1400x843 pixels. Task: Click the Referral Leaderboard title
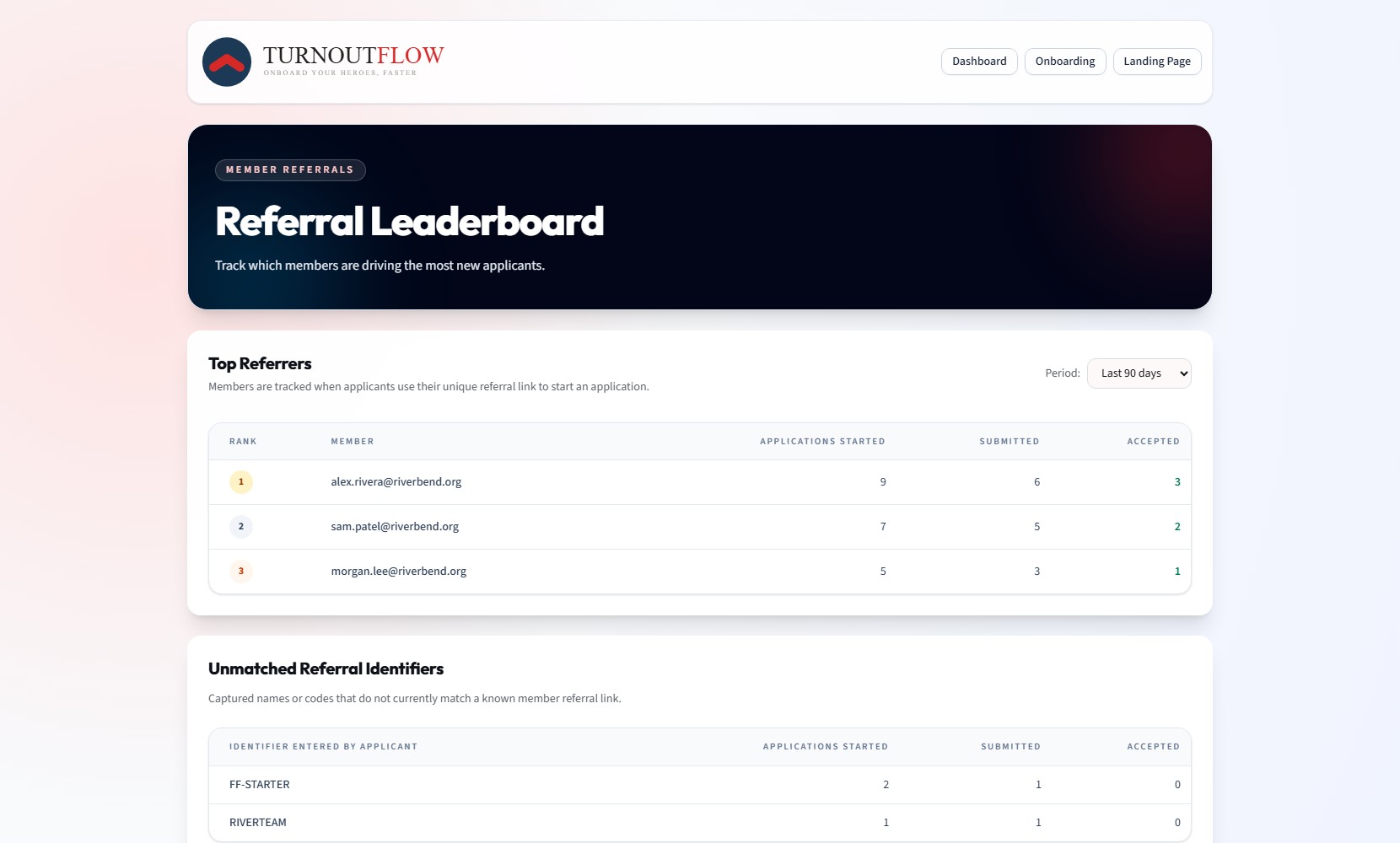tap(409, 222)
